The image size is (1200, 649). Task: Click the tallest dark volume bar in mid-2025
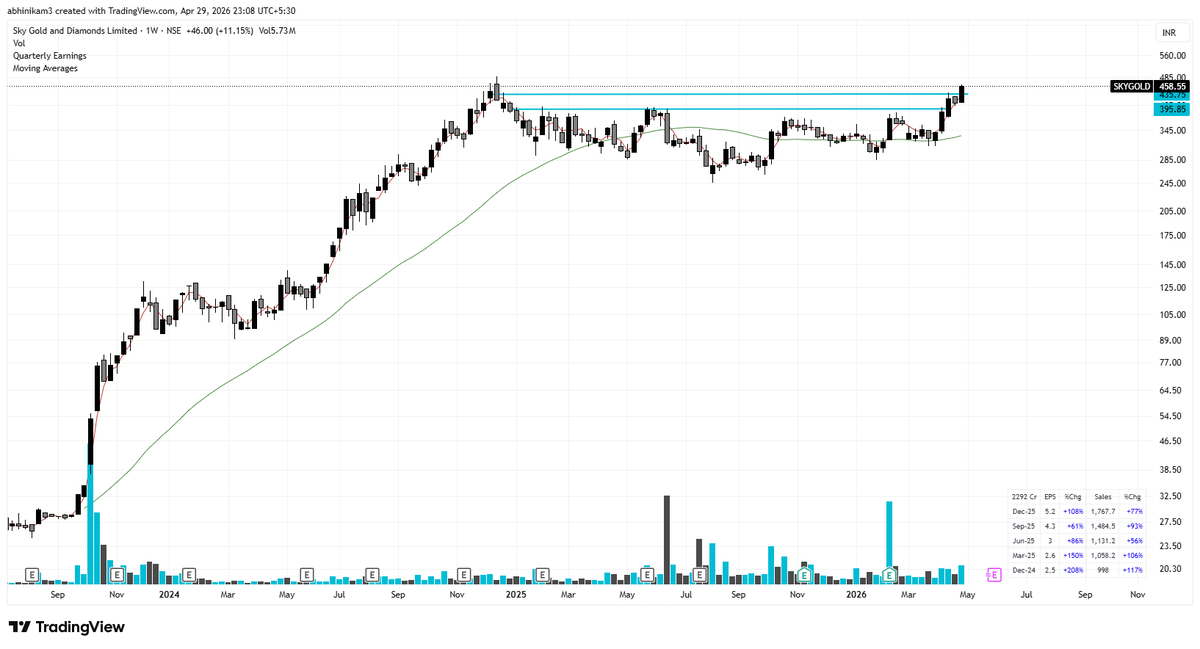[x=666, y=538]
